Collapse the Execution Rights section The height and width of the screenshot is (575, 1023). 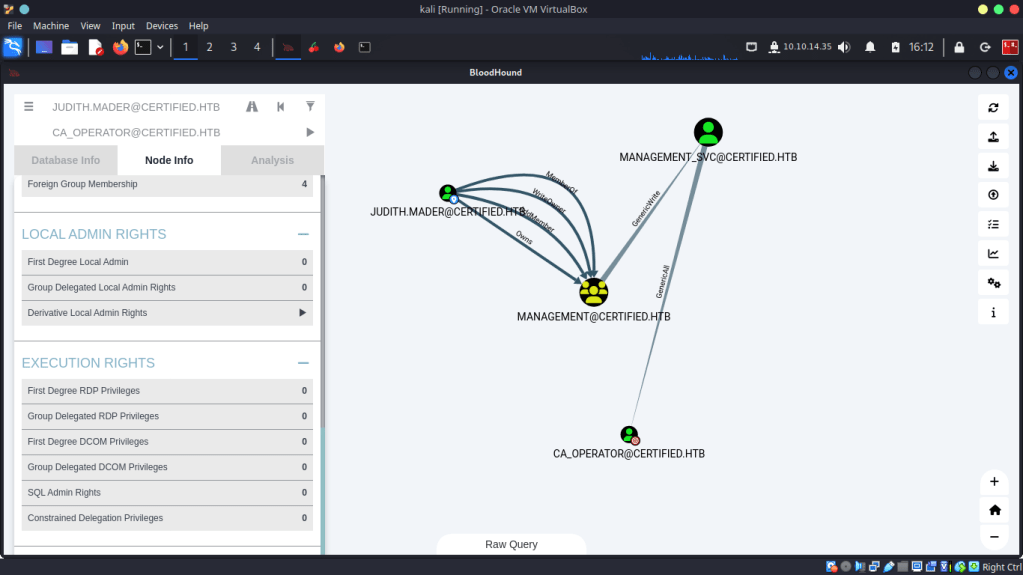point(303,363)
